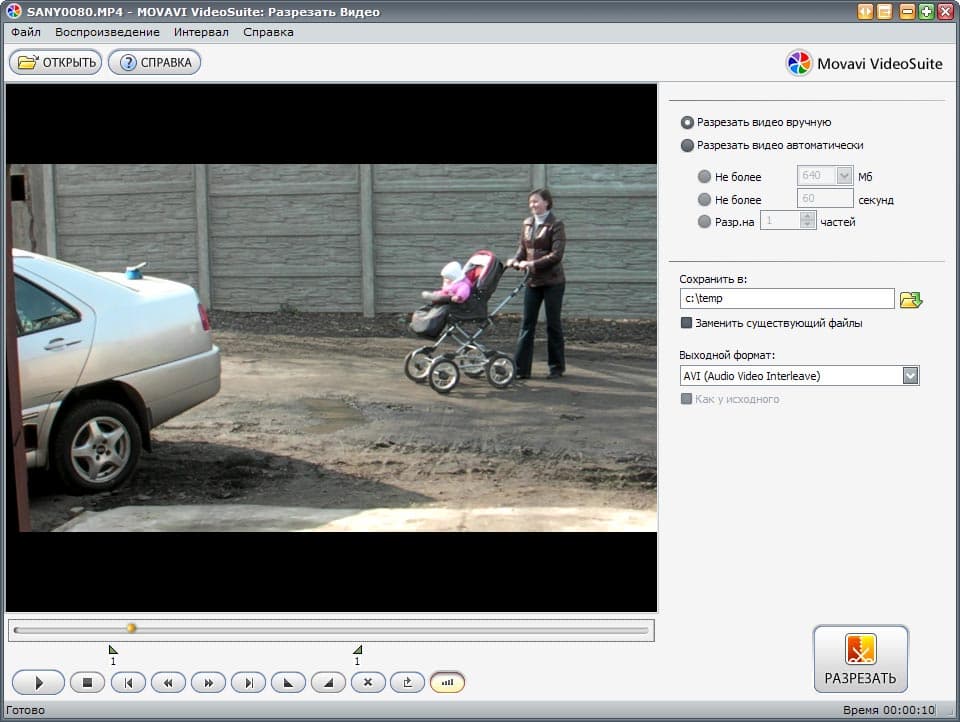Click the ОТКРЫТЬ button

click(56, 63)
